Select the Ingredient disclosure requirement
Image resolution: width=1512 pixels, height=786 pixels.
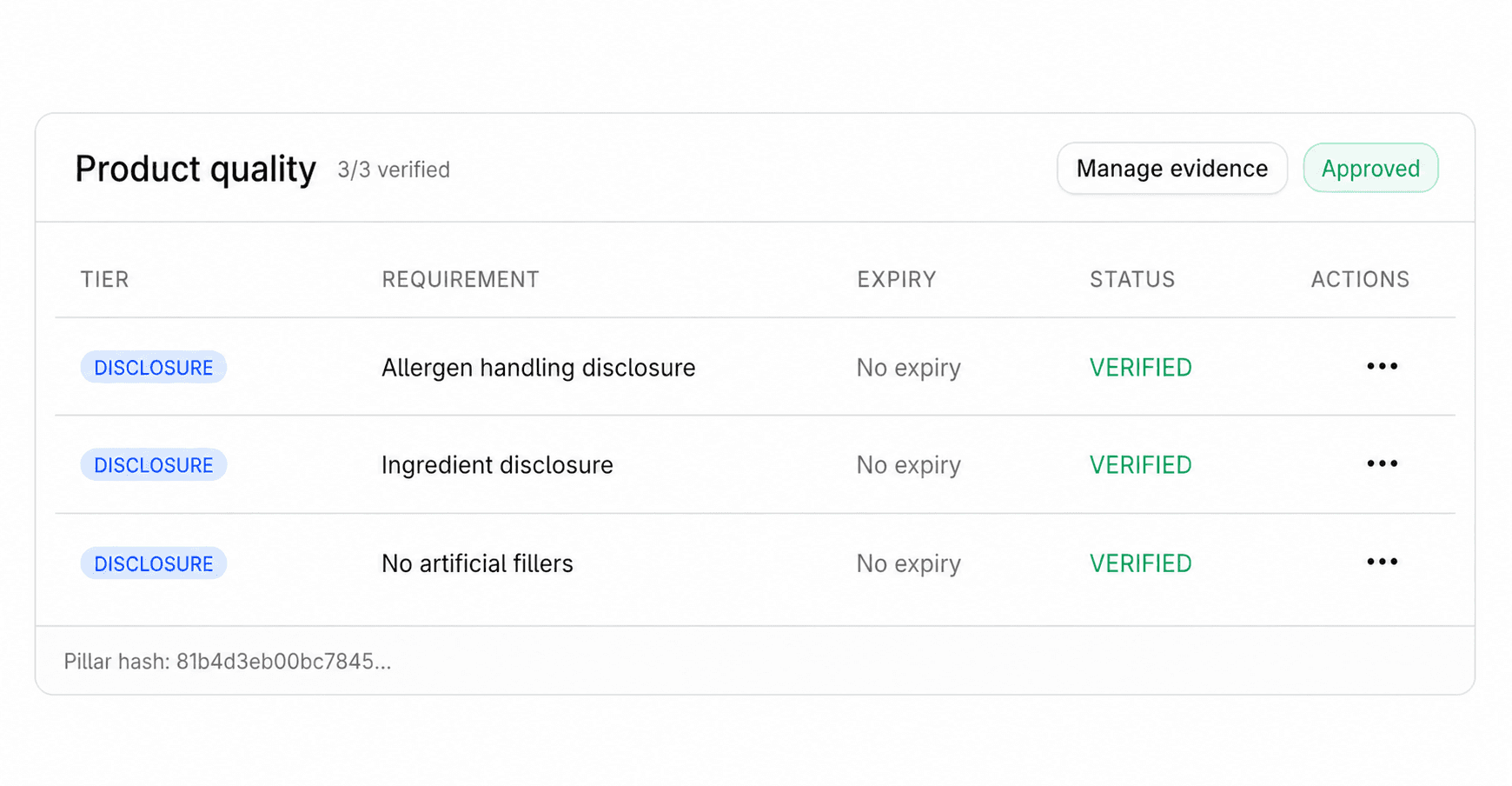pyautogui.click(x=497, y=465)
